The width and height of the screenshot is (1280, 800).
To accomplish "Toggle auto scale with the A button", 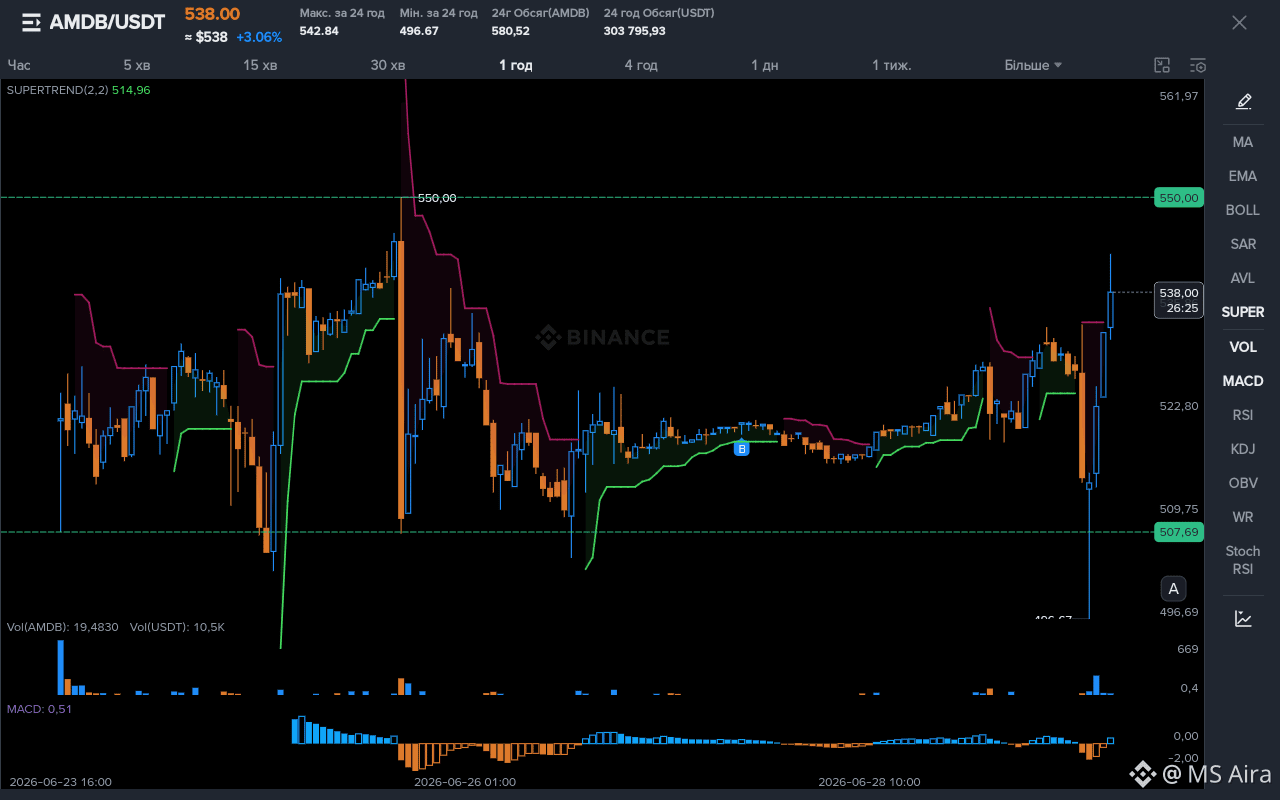I will [1174, 588].
